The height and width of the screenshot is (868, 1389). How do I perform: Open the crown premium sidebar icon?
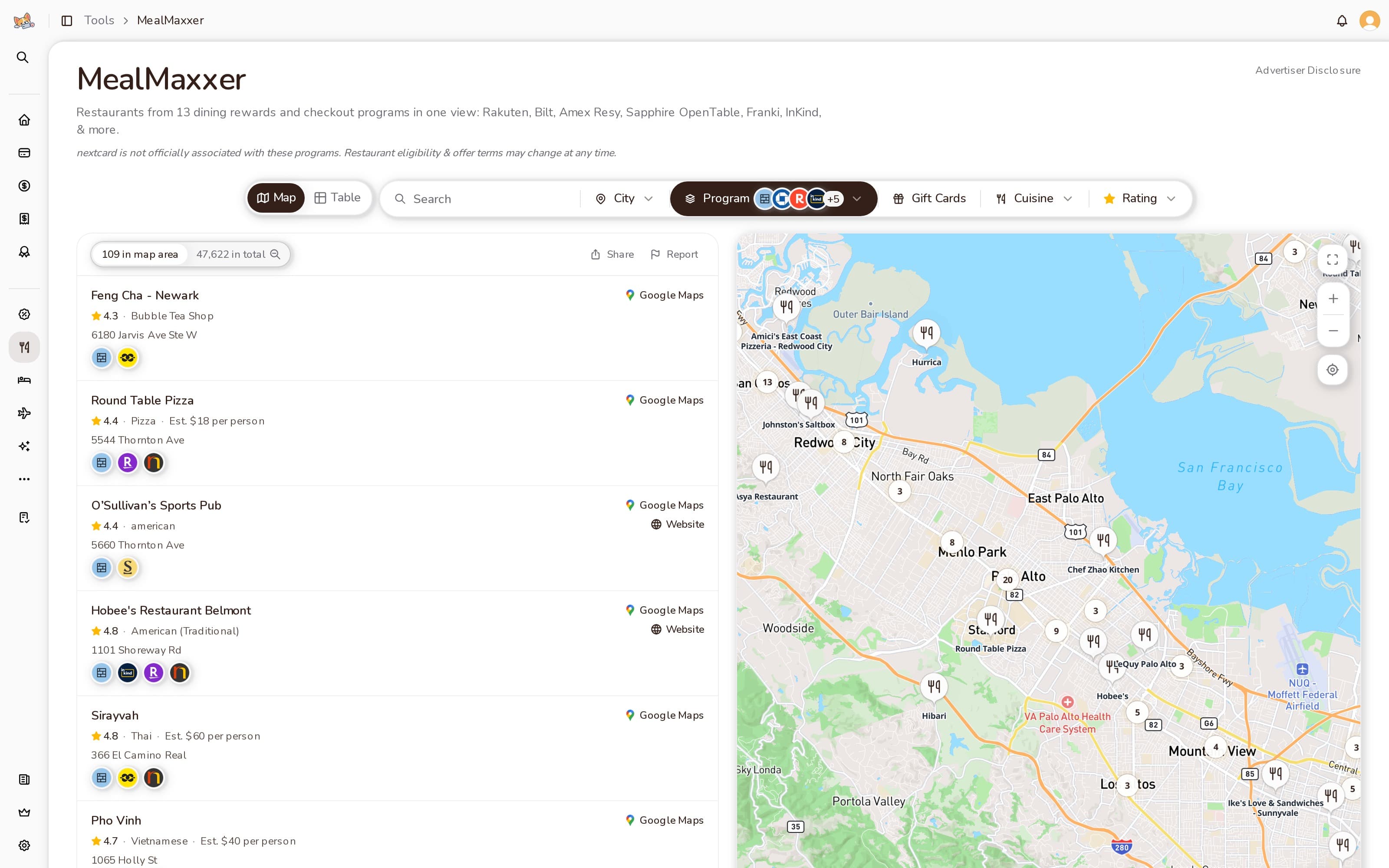24,812
